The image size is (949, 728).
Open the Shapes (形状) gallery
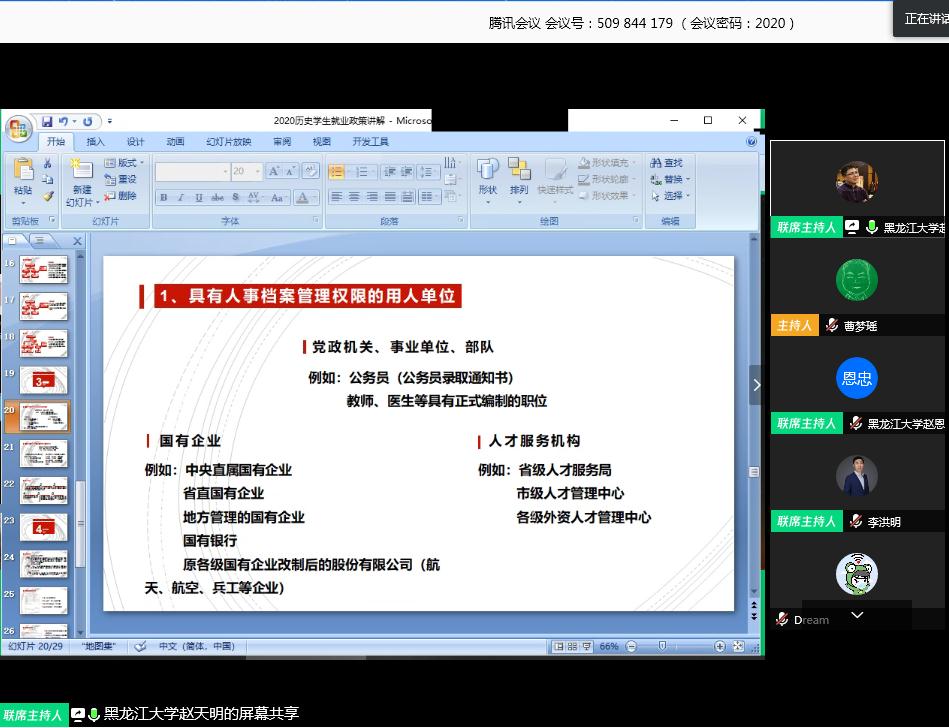click(x=487, y=177)
